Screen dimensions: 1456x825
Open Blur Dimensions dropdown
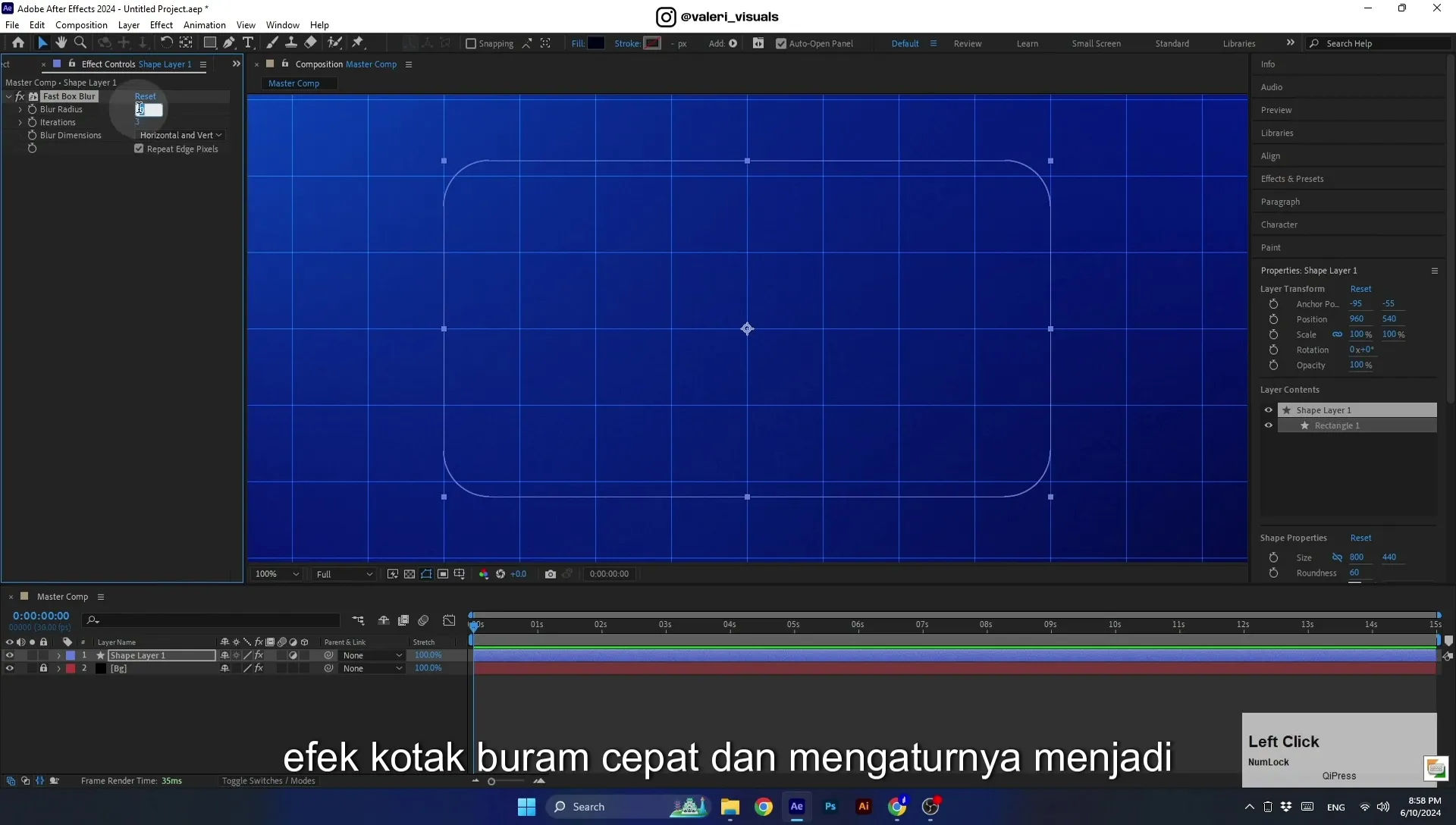(180, 135)
